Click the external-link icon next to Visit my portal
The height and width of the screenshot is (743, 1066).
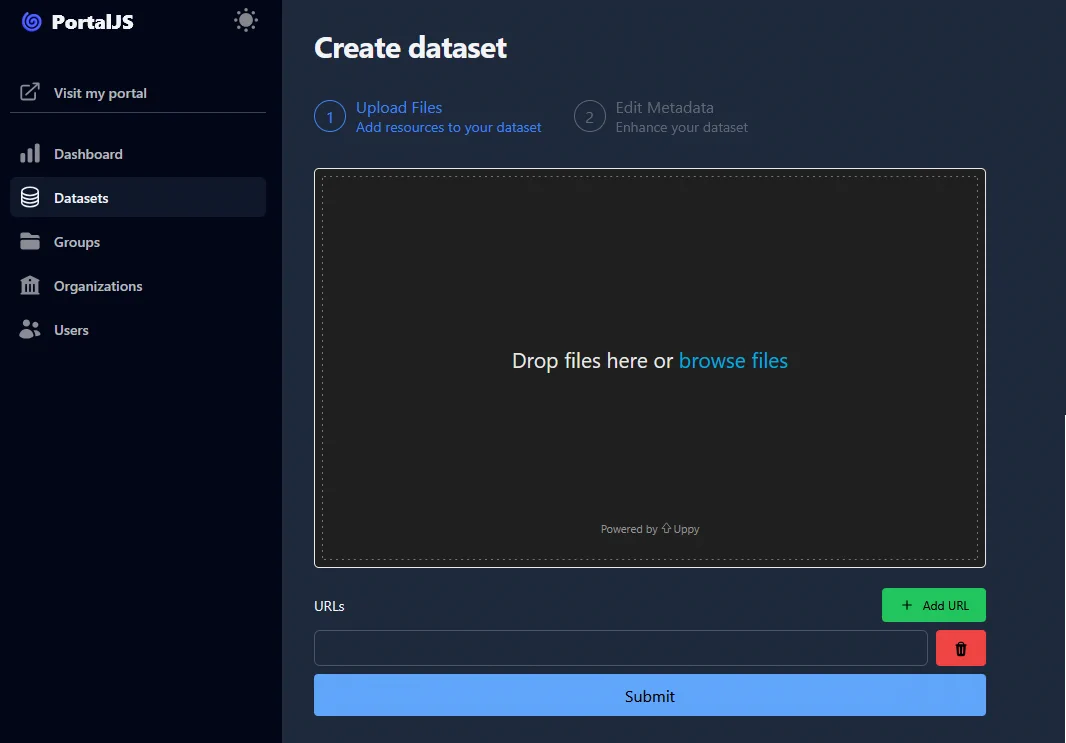point(28,92)
